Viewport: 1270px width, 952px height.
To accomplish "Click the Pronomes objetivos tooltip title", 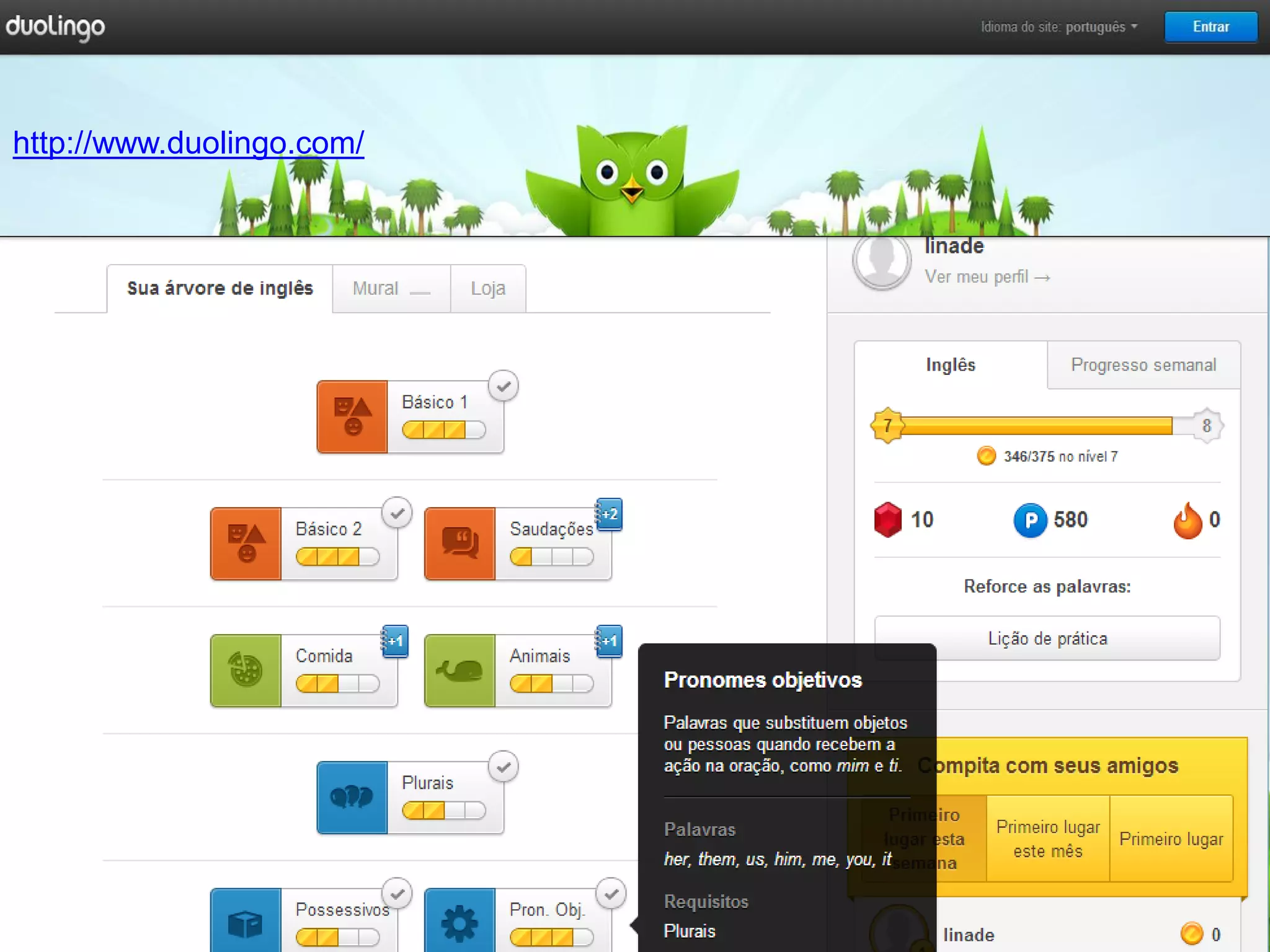I will 763,680.
